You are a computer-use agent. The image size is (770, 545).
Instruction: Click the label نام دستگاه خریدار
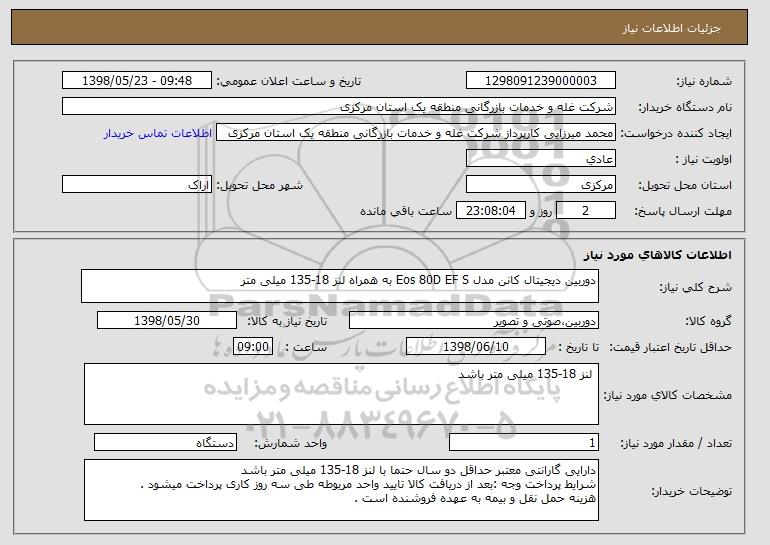(x=685, y=108)
